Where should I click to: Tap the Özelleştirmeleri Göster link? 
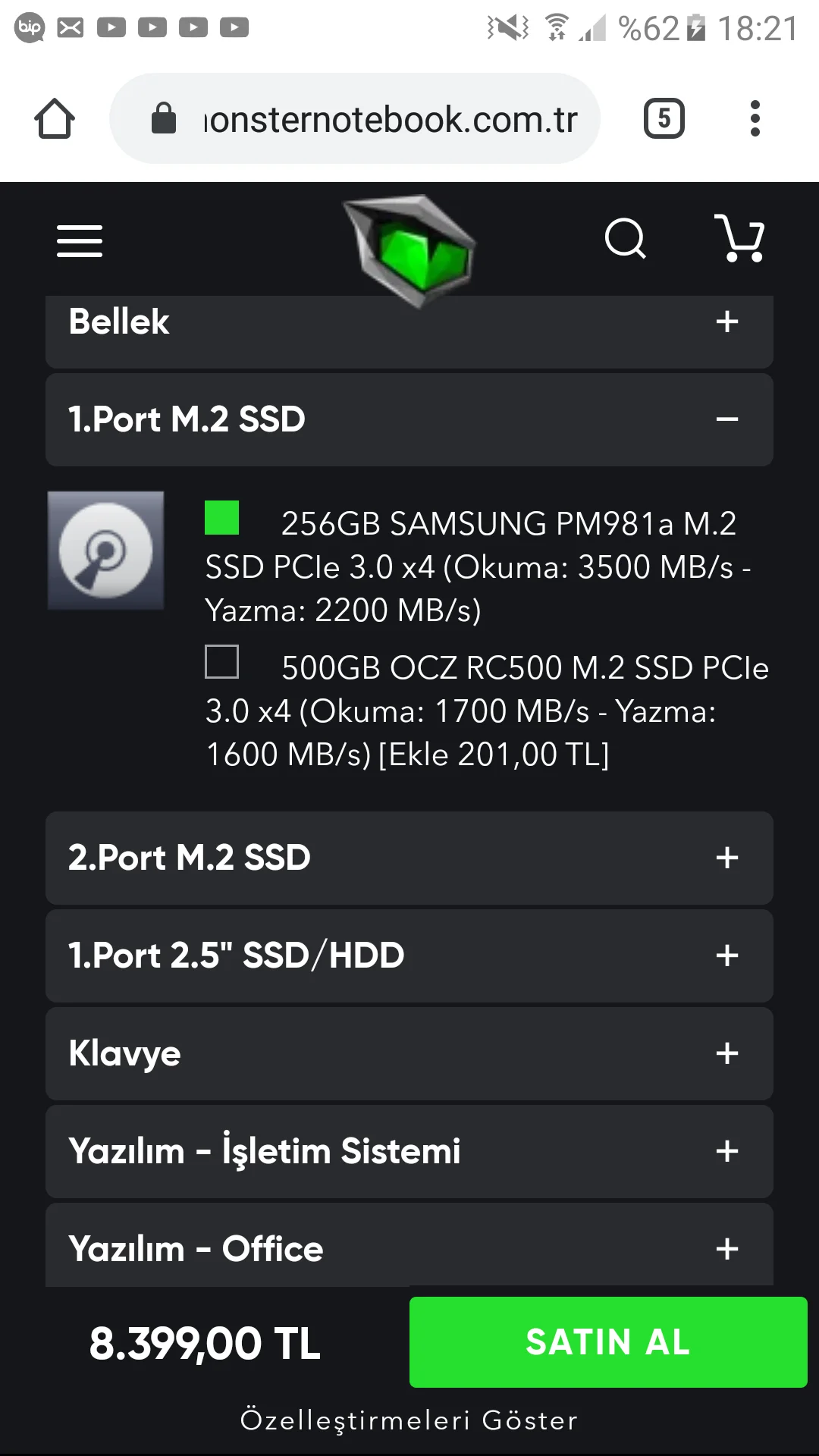click(409, 1420)
